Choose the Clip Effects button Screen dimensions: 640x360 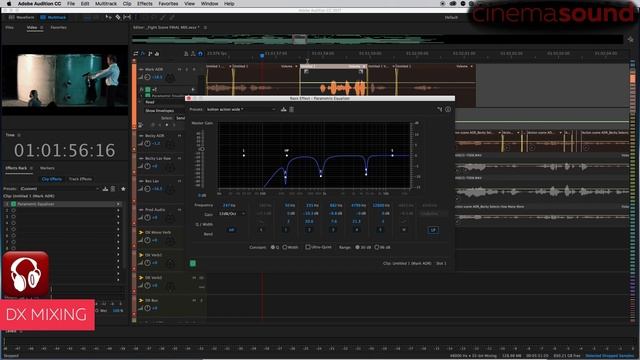51,179
